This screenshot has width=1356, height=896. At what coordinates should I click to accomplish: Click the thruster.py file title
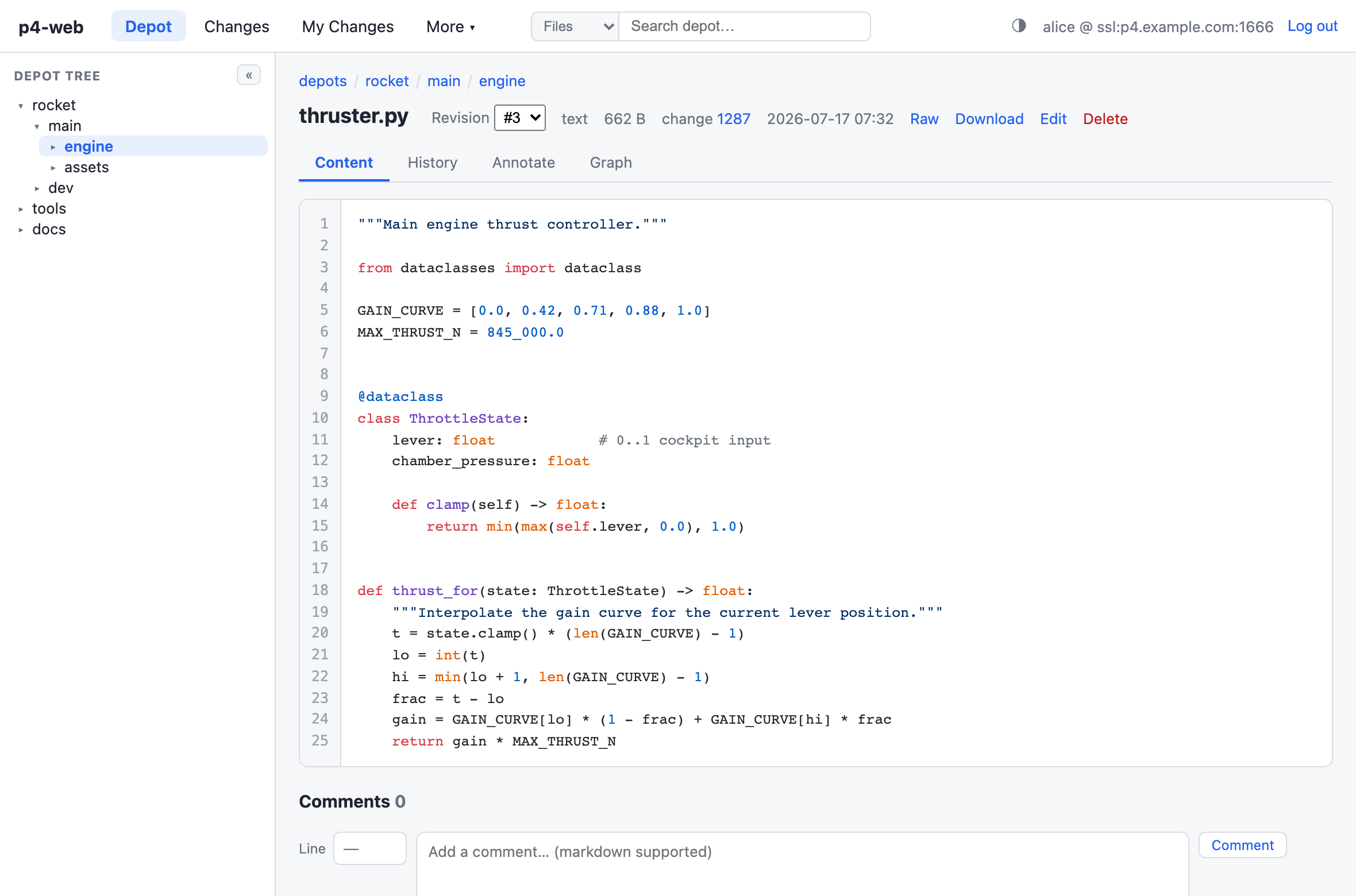point(353,116)
